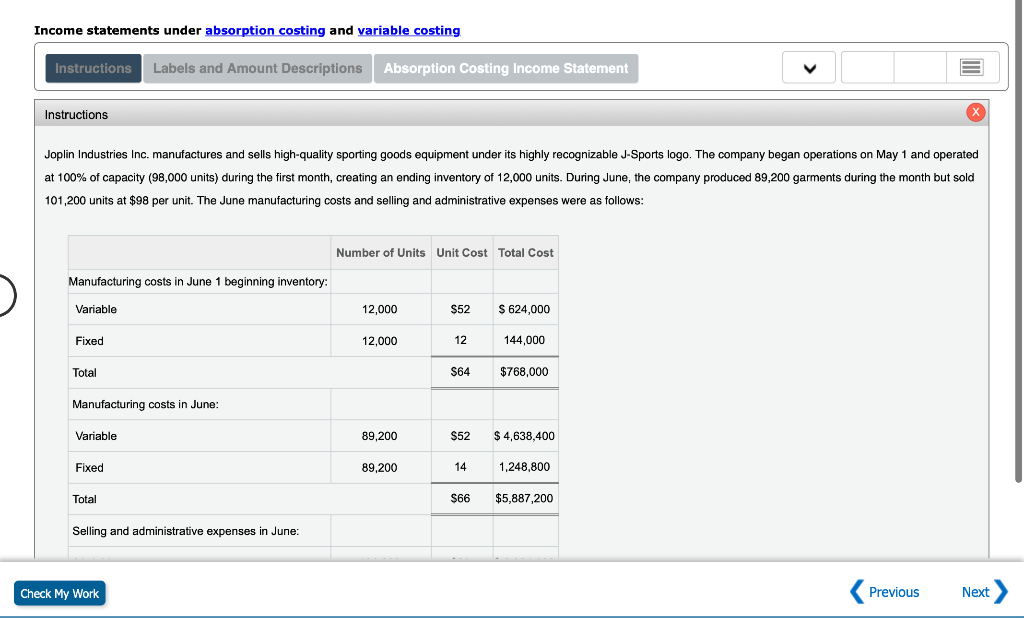
Task: Click the Unit Cost column header
Action: point(461,252)
